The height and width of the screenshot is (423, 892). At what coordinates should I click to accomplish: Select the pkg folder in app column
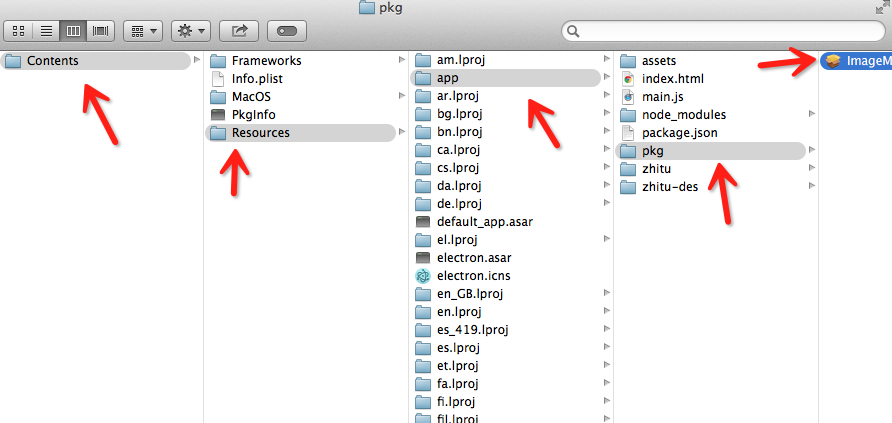pos(711,151)
